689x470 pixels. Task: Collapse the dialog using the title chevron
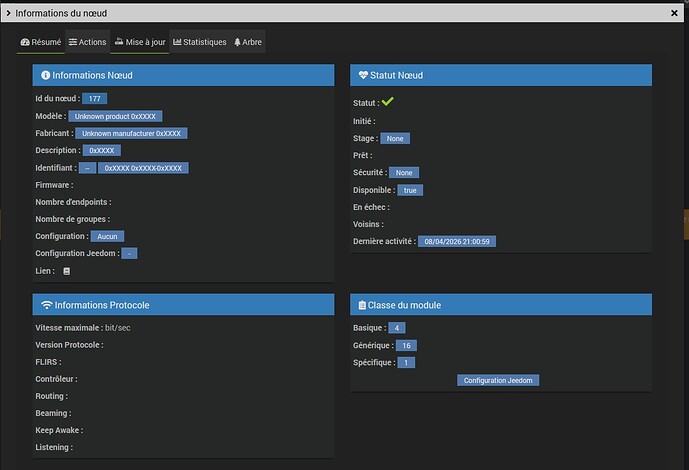click(8, 13)
